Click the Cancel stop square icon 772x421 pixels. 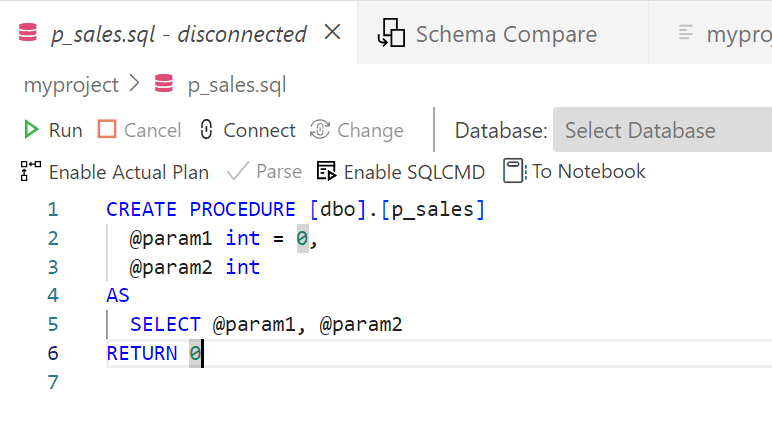(107, 130)
